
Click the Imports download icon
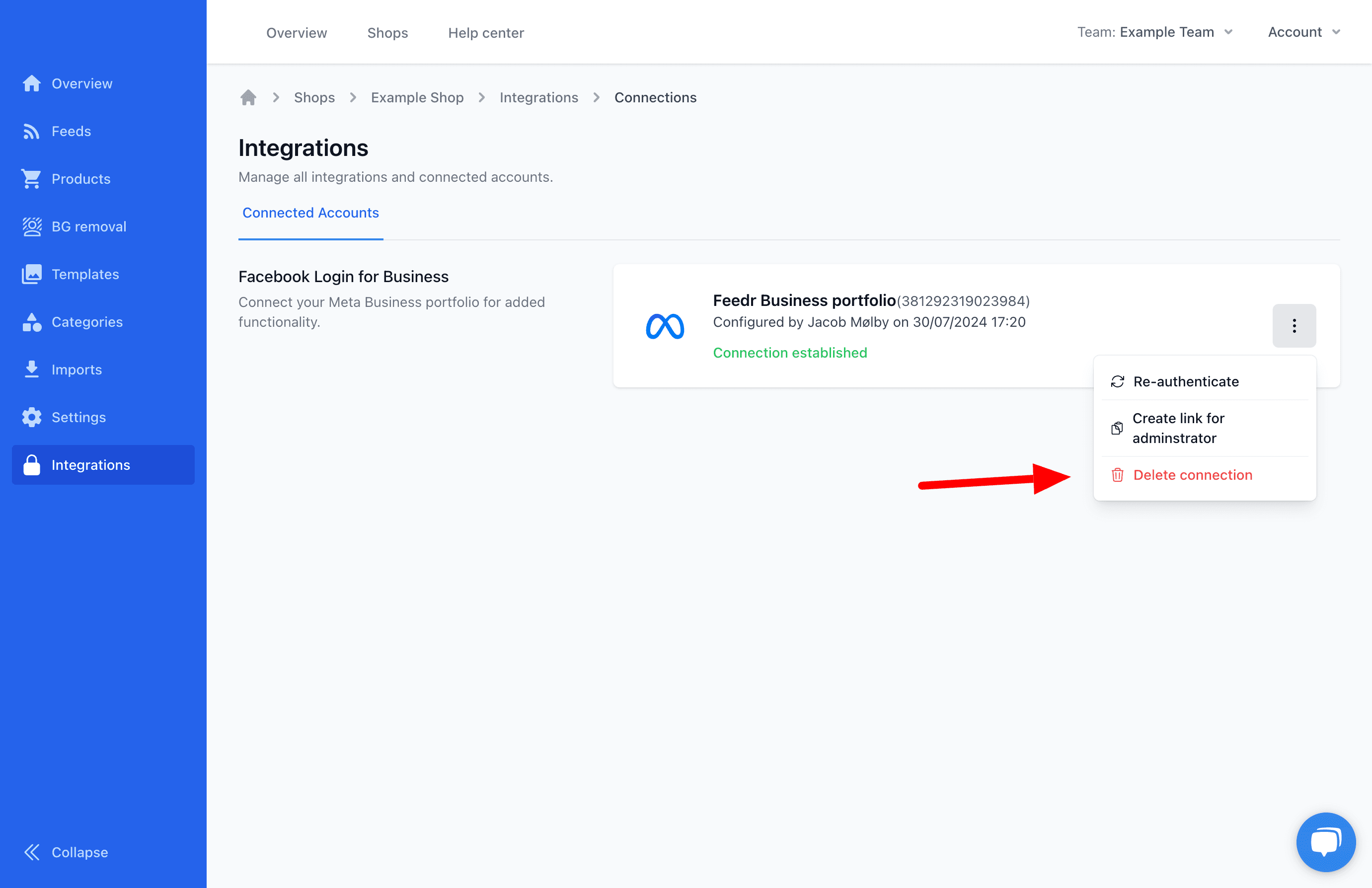click(x=31, y=370)
